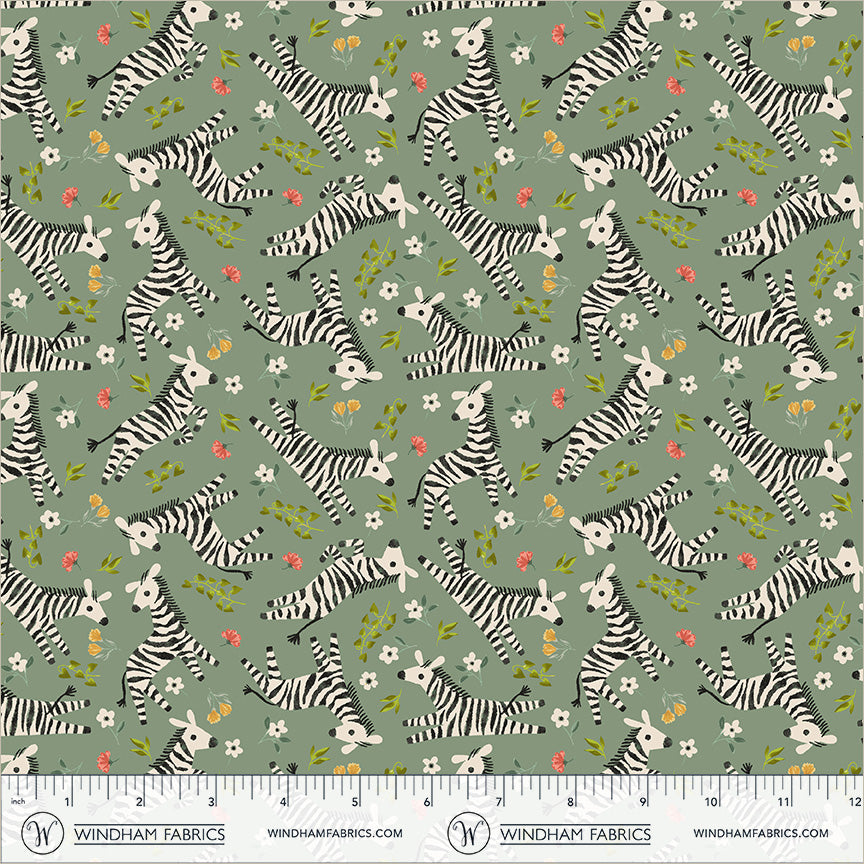Click the 8 inch ruler number
The width and height of the screenshot is (864, 864).
[x=570, y=802]
